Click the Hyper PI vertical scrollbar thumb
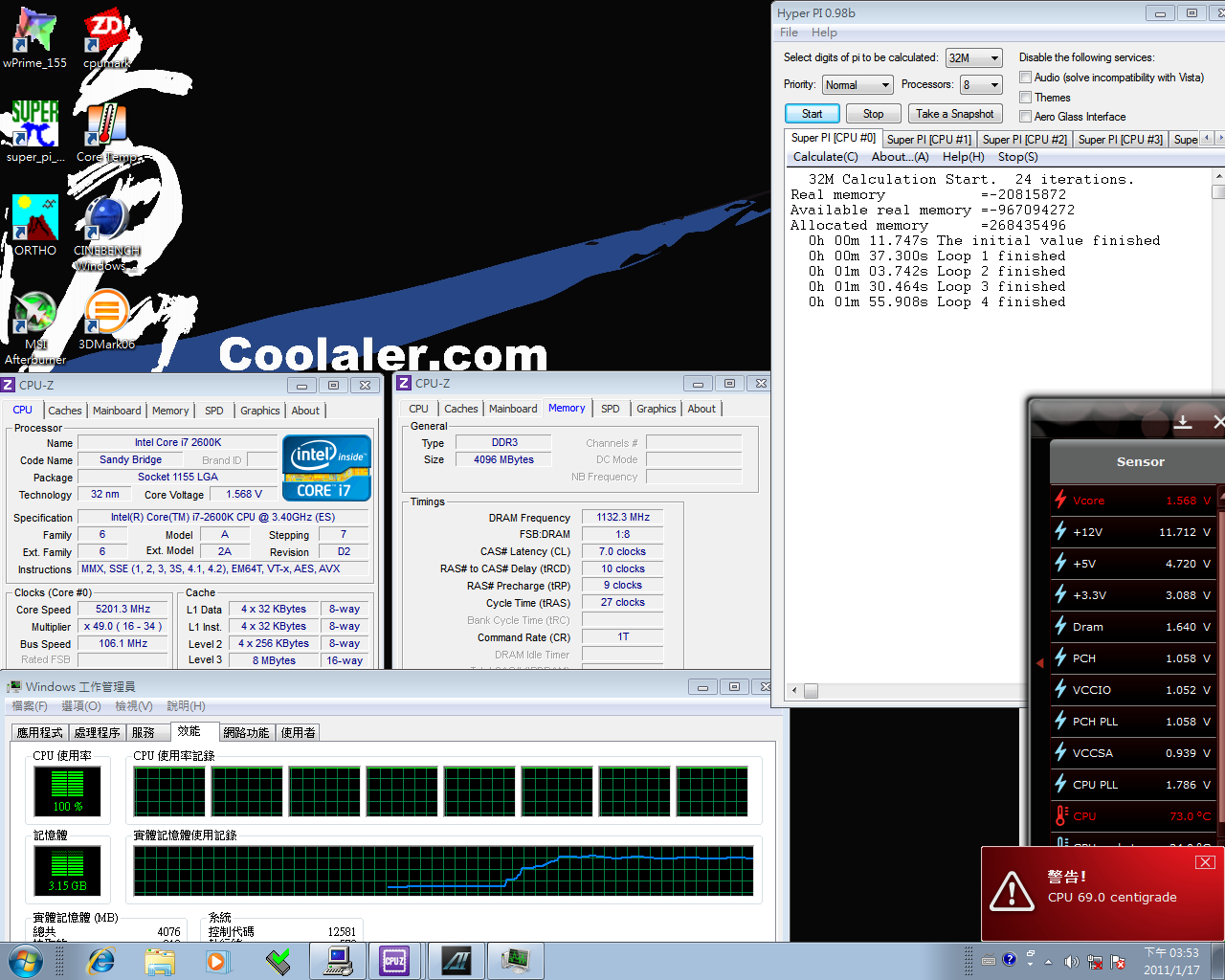 [1218, 191]
